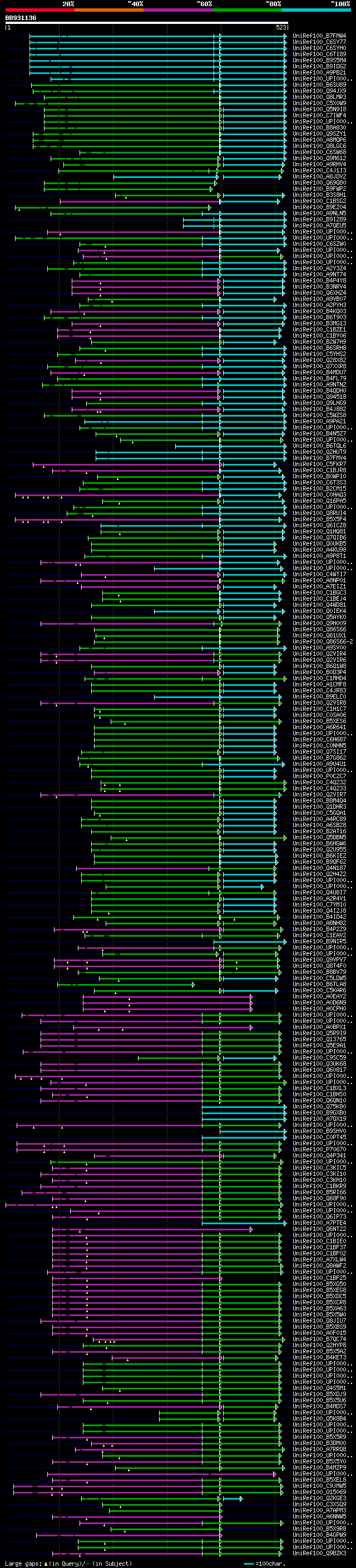Select UniRef100_C4JR83 subject
356x1568 pixels.
319,690
